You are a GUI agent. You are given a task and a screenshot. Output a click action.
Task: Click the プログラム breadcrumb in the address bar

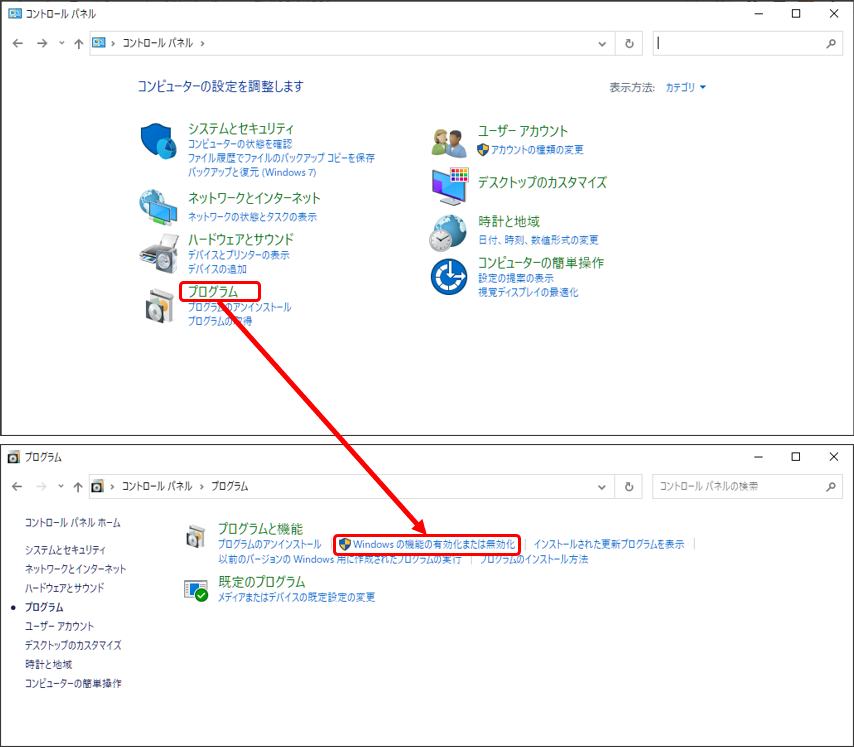[230, 486]
